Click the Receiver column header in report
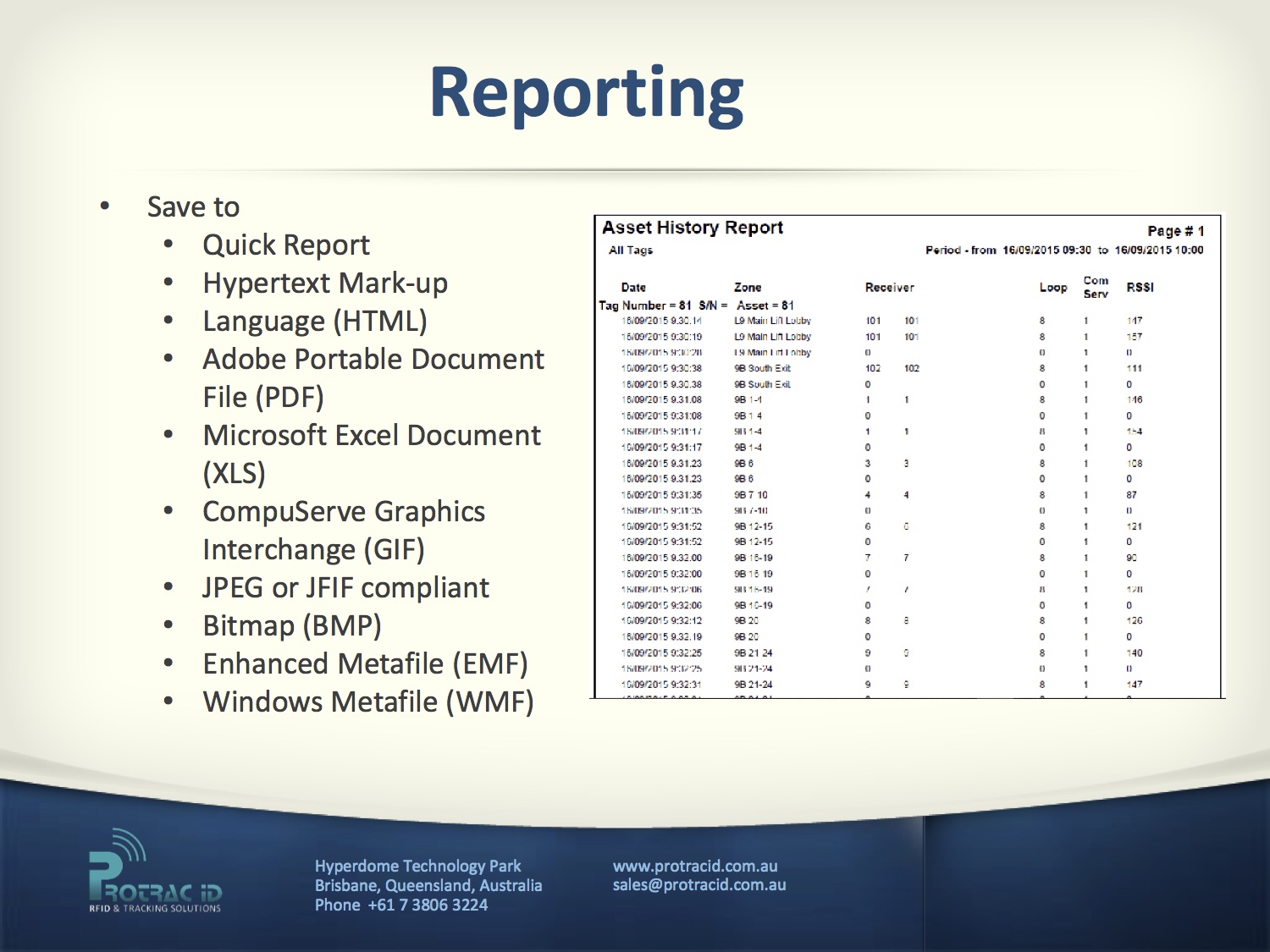1270x952 pixels. tap(889, 288)
